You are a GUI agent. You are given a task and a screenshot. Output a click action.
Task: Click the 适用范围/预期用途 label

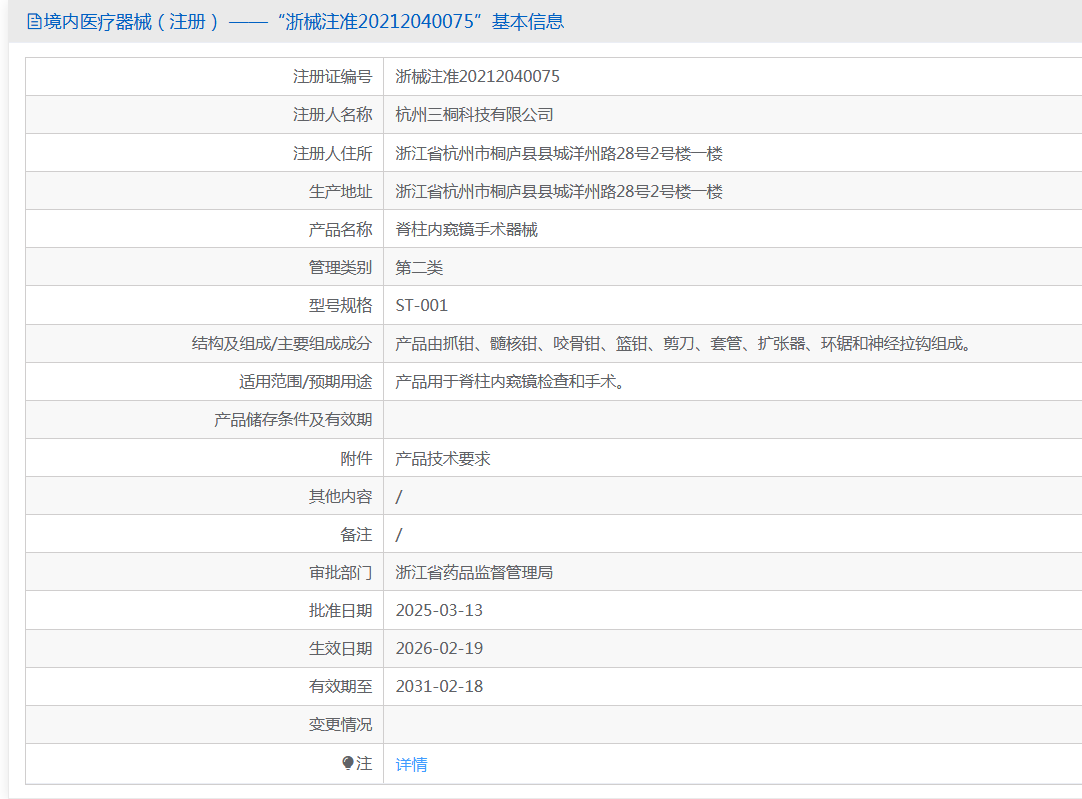point(306,381)
